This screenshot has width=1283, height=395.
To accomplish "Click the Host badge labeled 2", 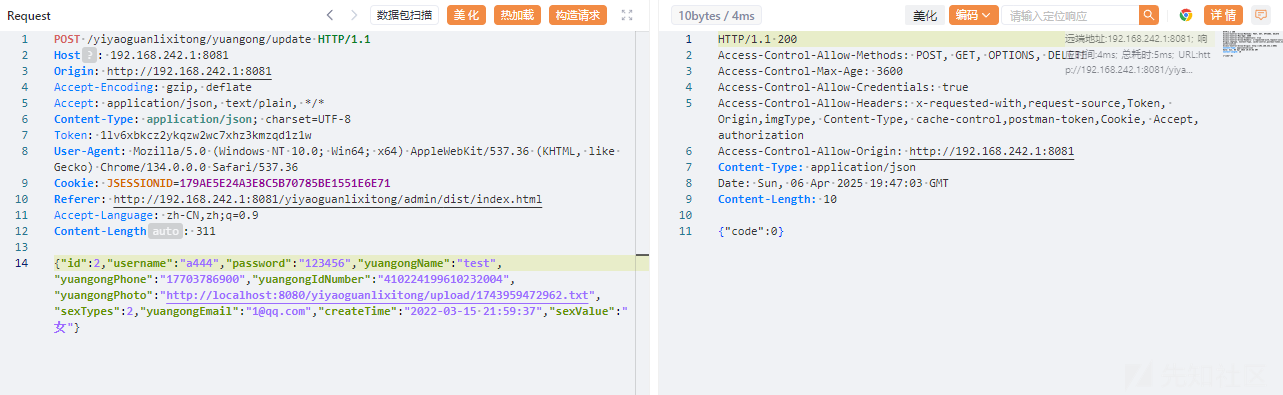I will (89, 56).
